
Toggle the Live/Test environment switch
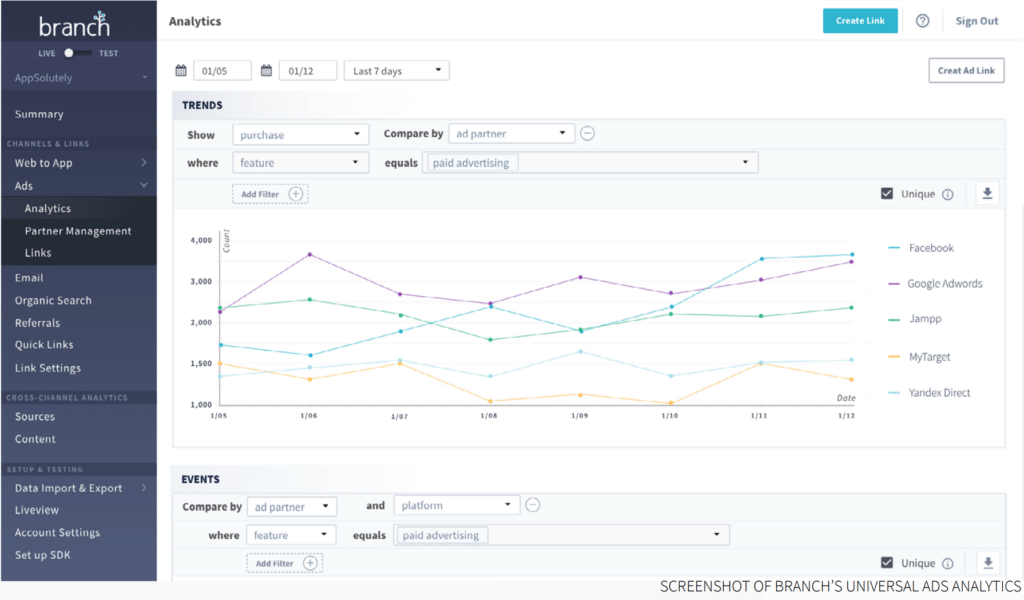[x=76, y=53]
